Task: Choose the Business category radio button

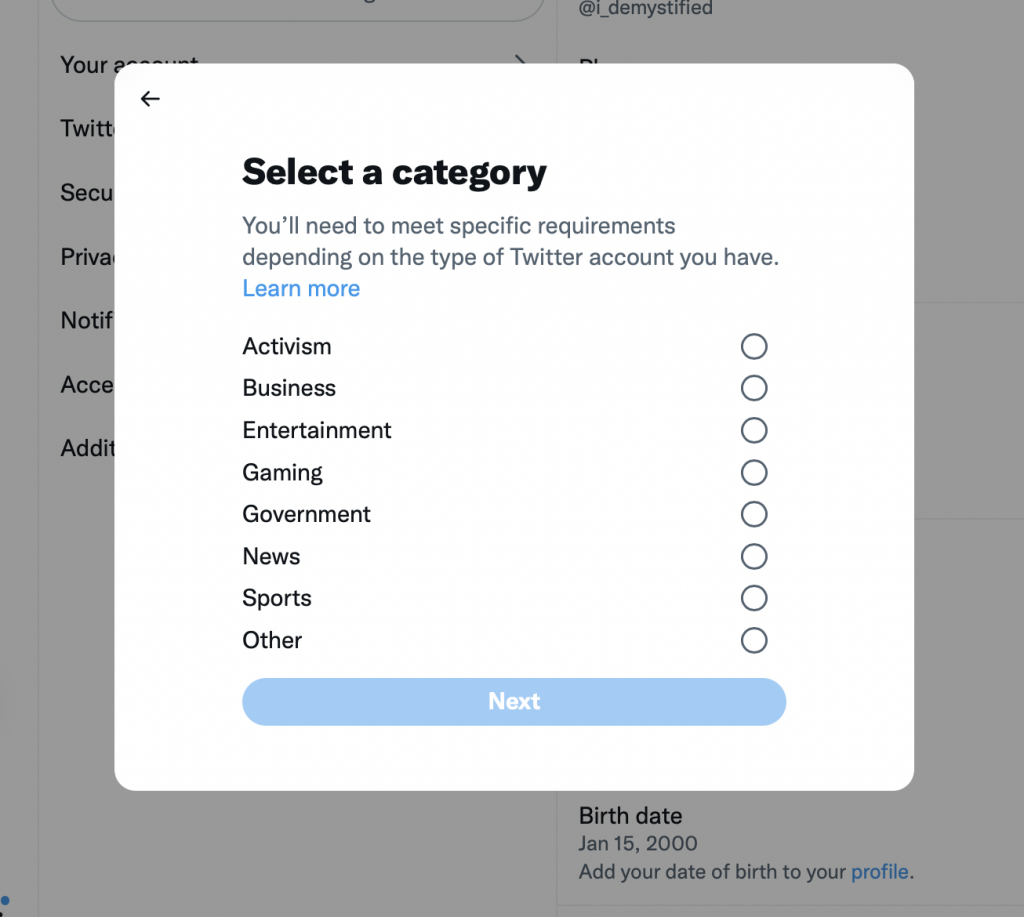Action: click(x=754, y=388)
